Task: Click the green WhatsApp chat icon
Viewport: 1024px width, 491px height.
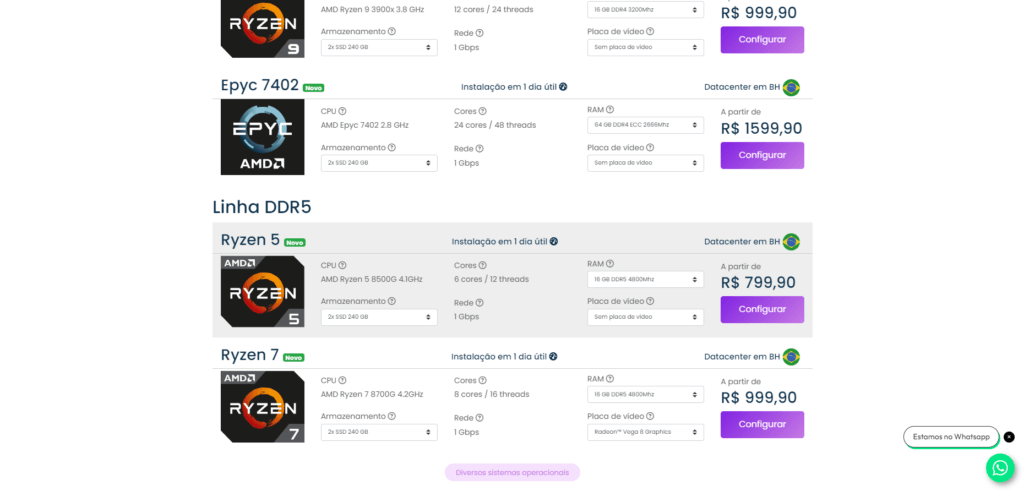Action: 1000,468
